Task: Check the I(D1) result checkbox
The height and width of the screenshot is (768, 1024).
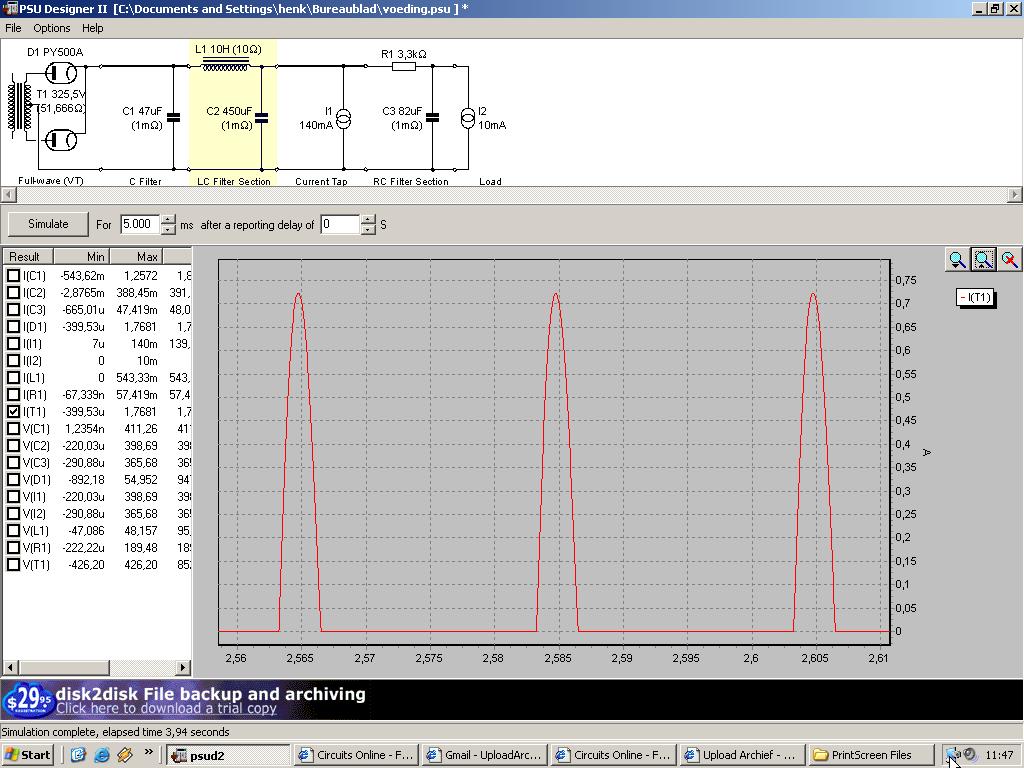Action: pos(14,326)
